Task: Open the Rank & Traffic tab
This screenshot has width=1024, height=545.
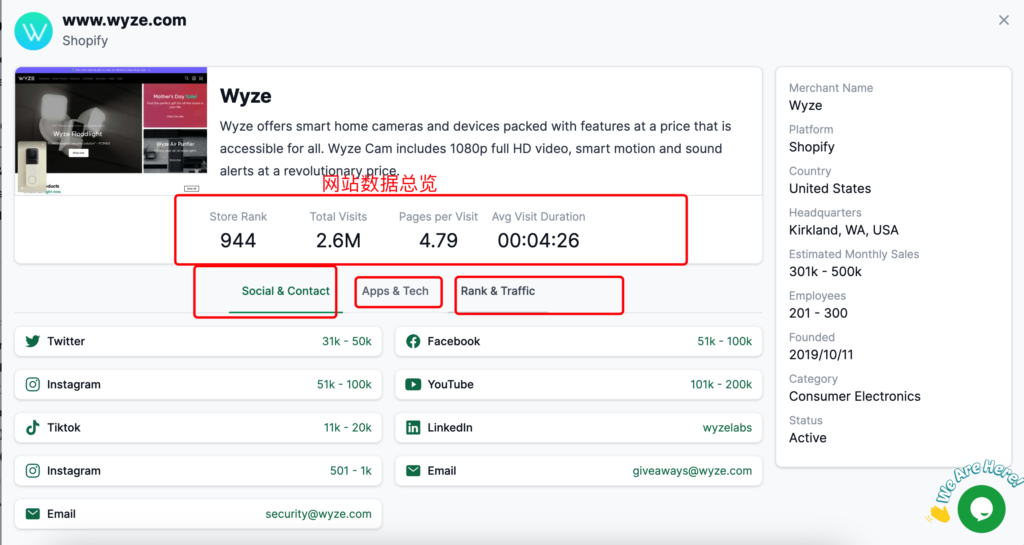Action: (x=498, y=291)
